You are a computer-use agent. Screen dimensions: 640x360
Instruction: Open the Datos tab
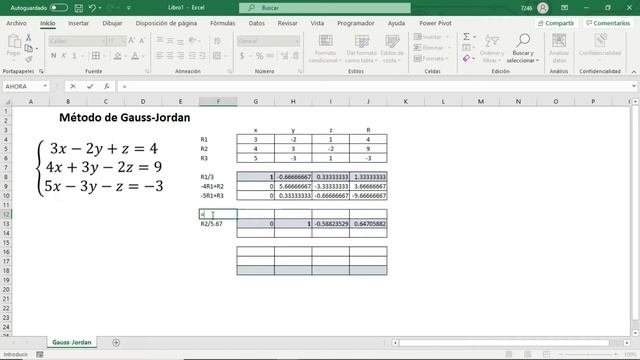tap(257, 23)
